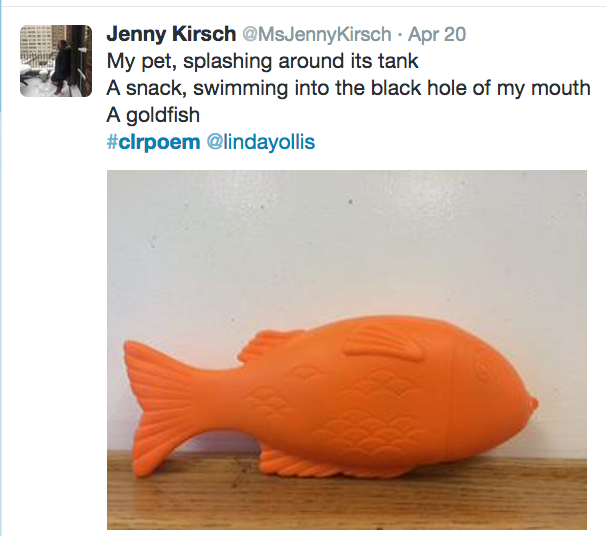
Task: Click the white wall behind the goldfish
Action: click(347, 240)
